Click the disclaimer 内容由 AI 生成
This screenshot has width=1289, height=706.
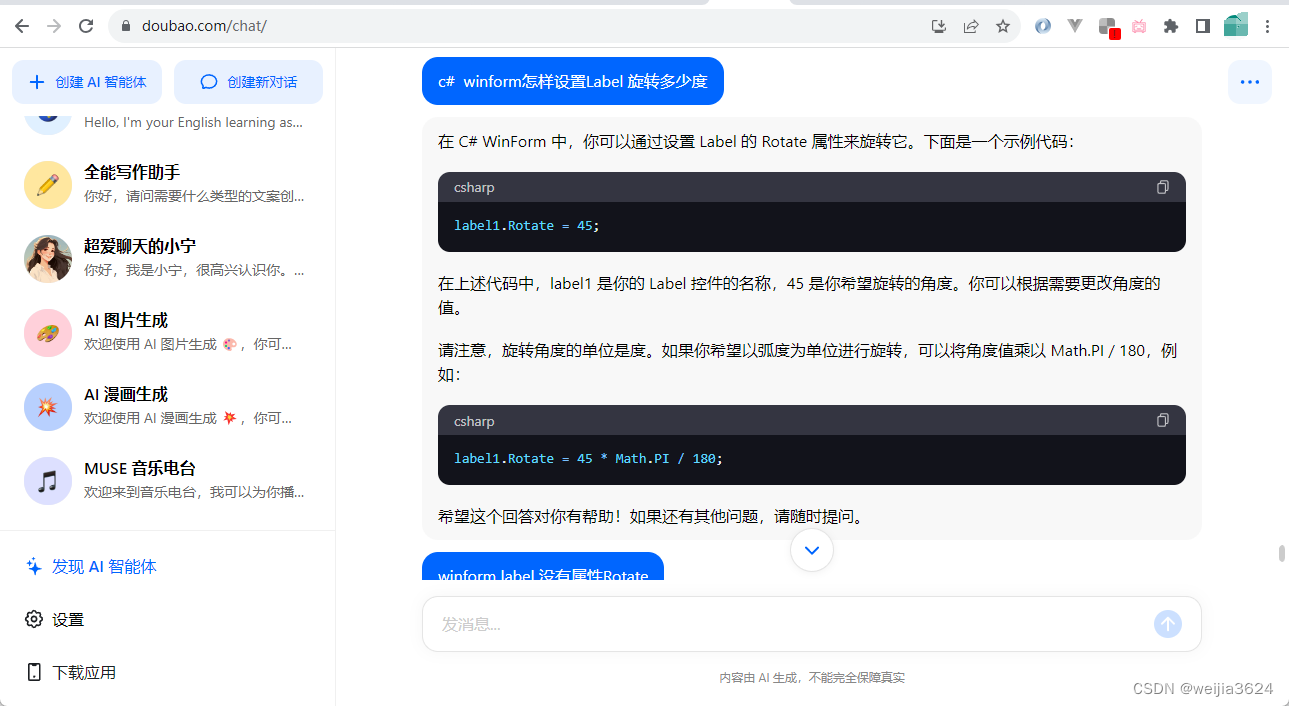pos(812,677)
